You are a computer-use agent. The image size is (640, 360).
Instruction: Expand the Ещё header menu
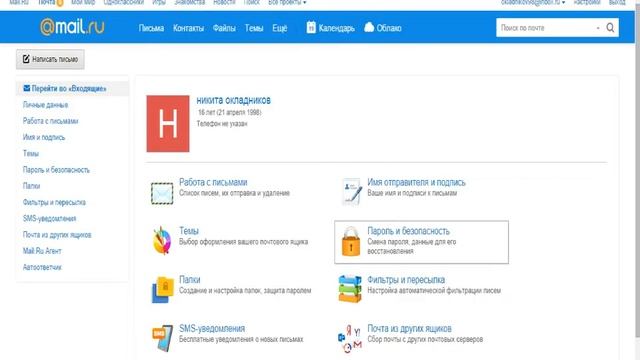[280, 28]
